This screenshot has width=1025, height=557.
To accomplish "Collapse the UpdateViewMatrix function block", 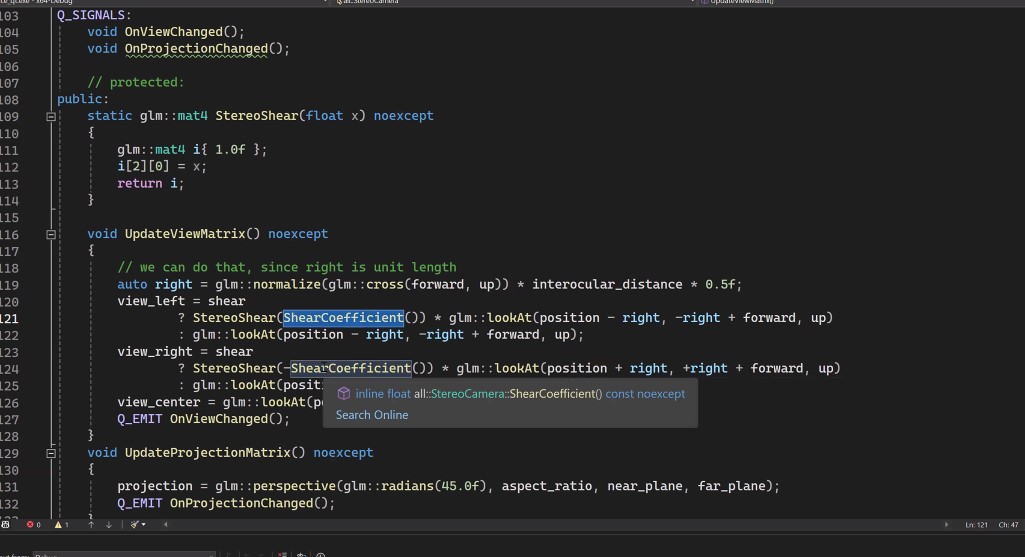I will pyautogui.click(x=51, y=234).
